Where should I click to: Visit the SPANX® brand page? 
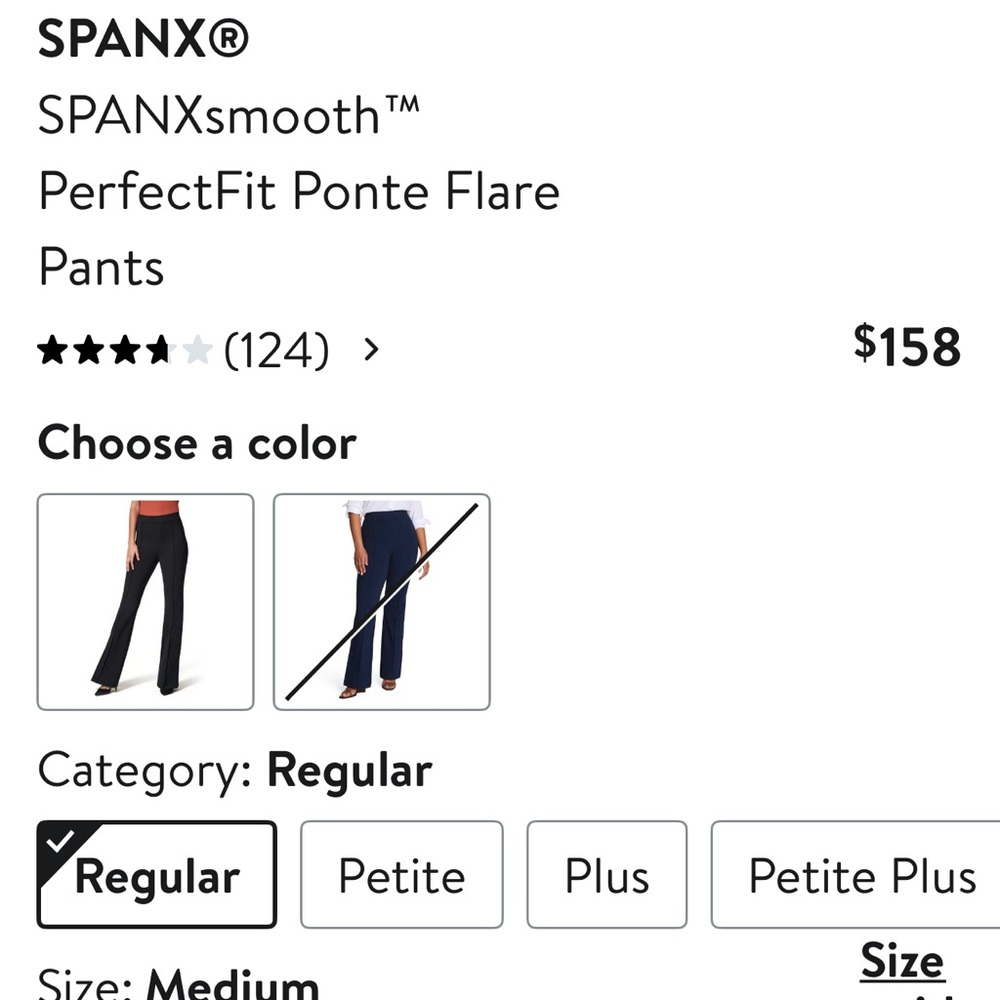point(143,38)
